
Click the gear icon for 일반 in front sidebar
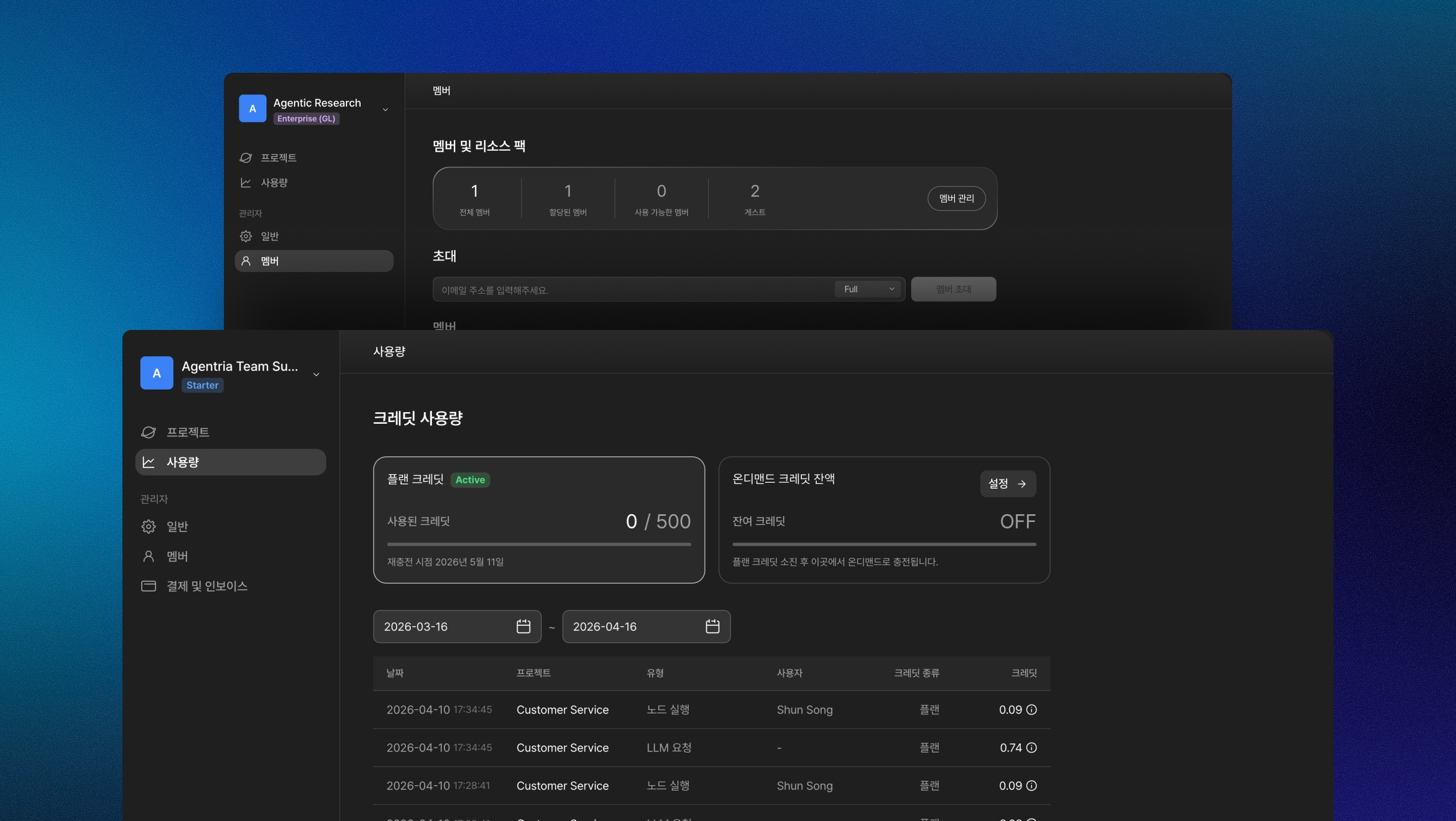pos(149,526)
